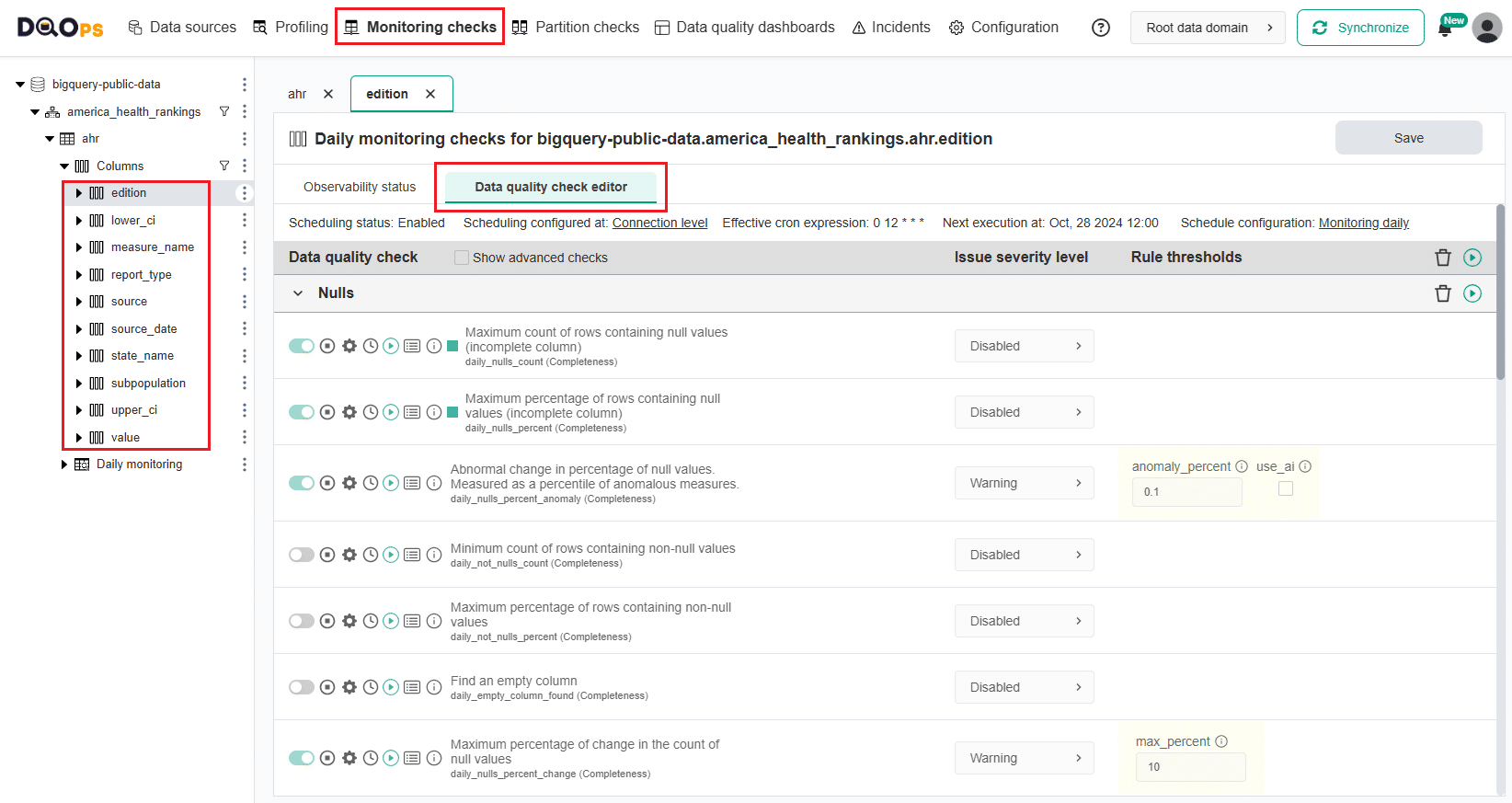1512x803 pixels.
Task: Toggle the daily_nulls_percent check switch
Action: [302, 412]
